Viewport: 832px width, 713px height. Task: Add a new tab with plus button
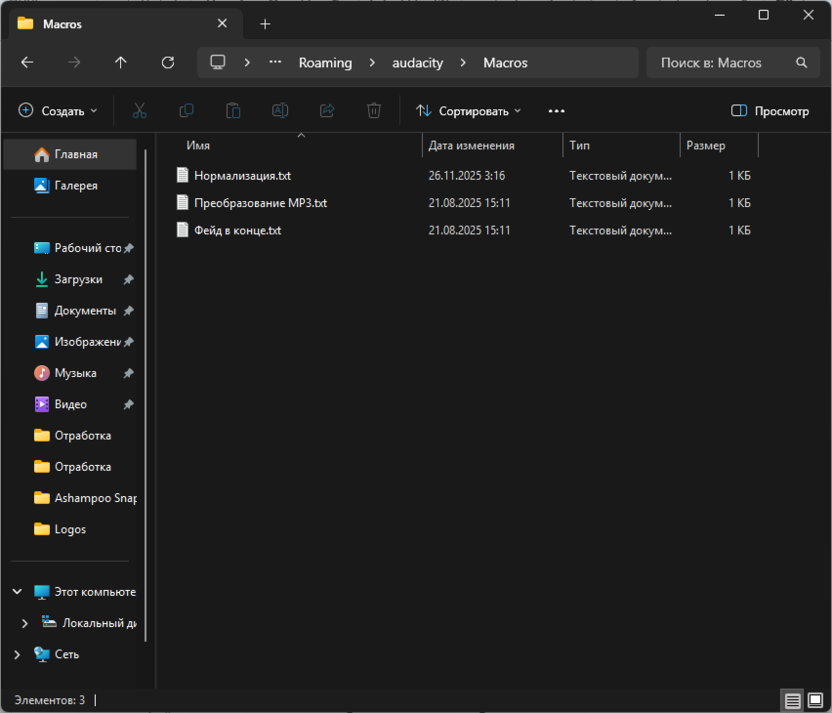coord(265,24)
